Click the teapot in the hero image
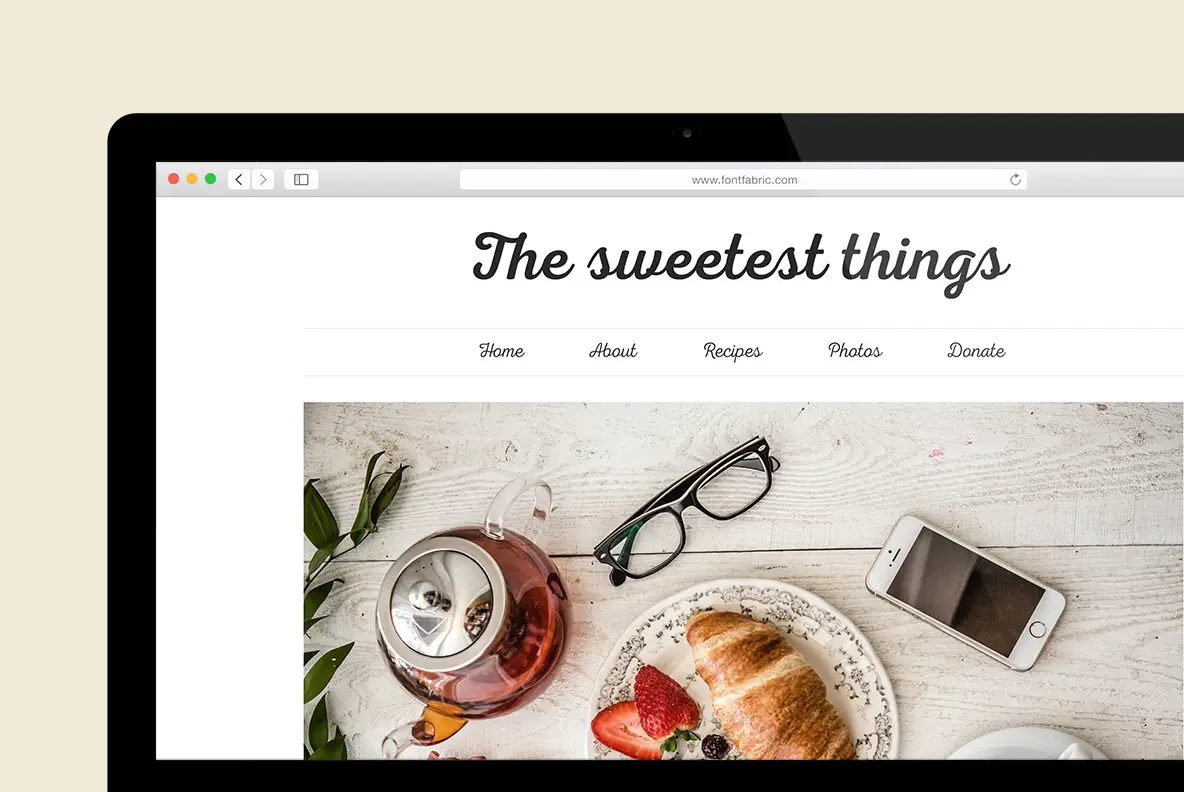The image size is (1184, 792). [472, 612]
